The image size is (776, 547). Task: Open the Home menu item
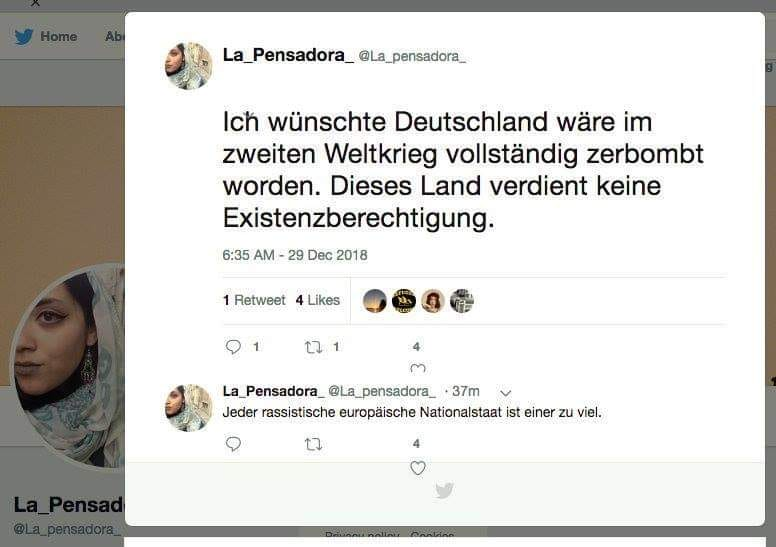click(x=58, y=37)
